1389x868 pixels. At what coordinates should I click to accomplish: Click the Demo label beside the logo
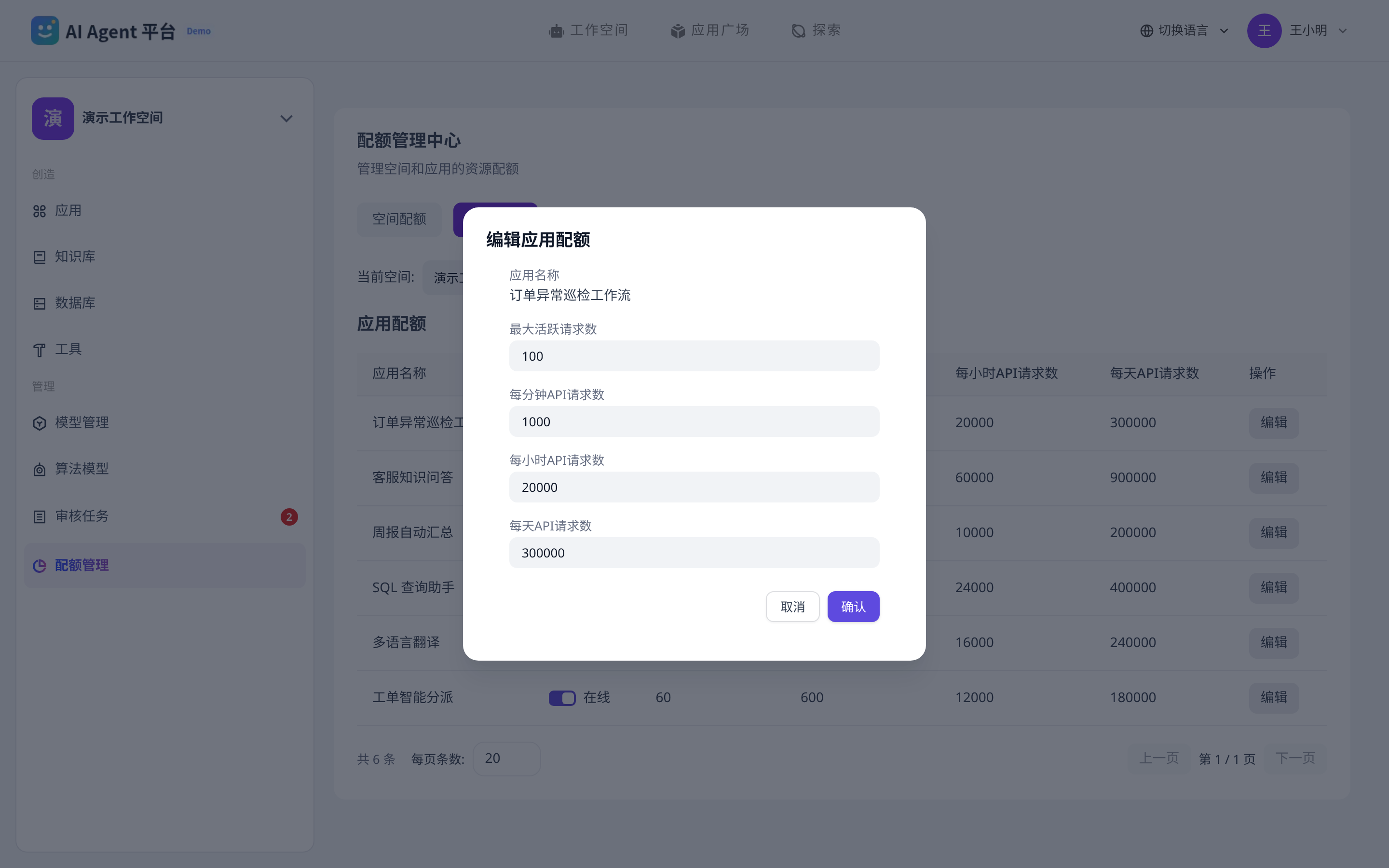click(199, 31)
